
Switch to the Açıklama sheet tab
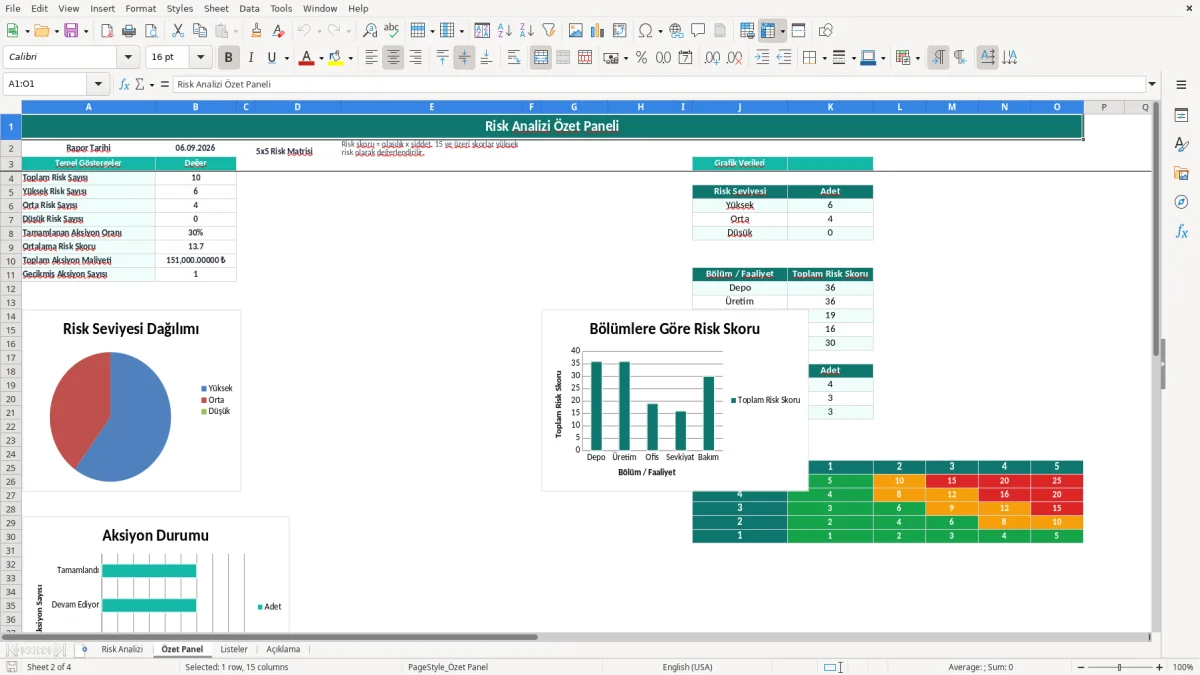(x=283, y=649)
